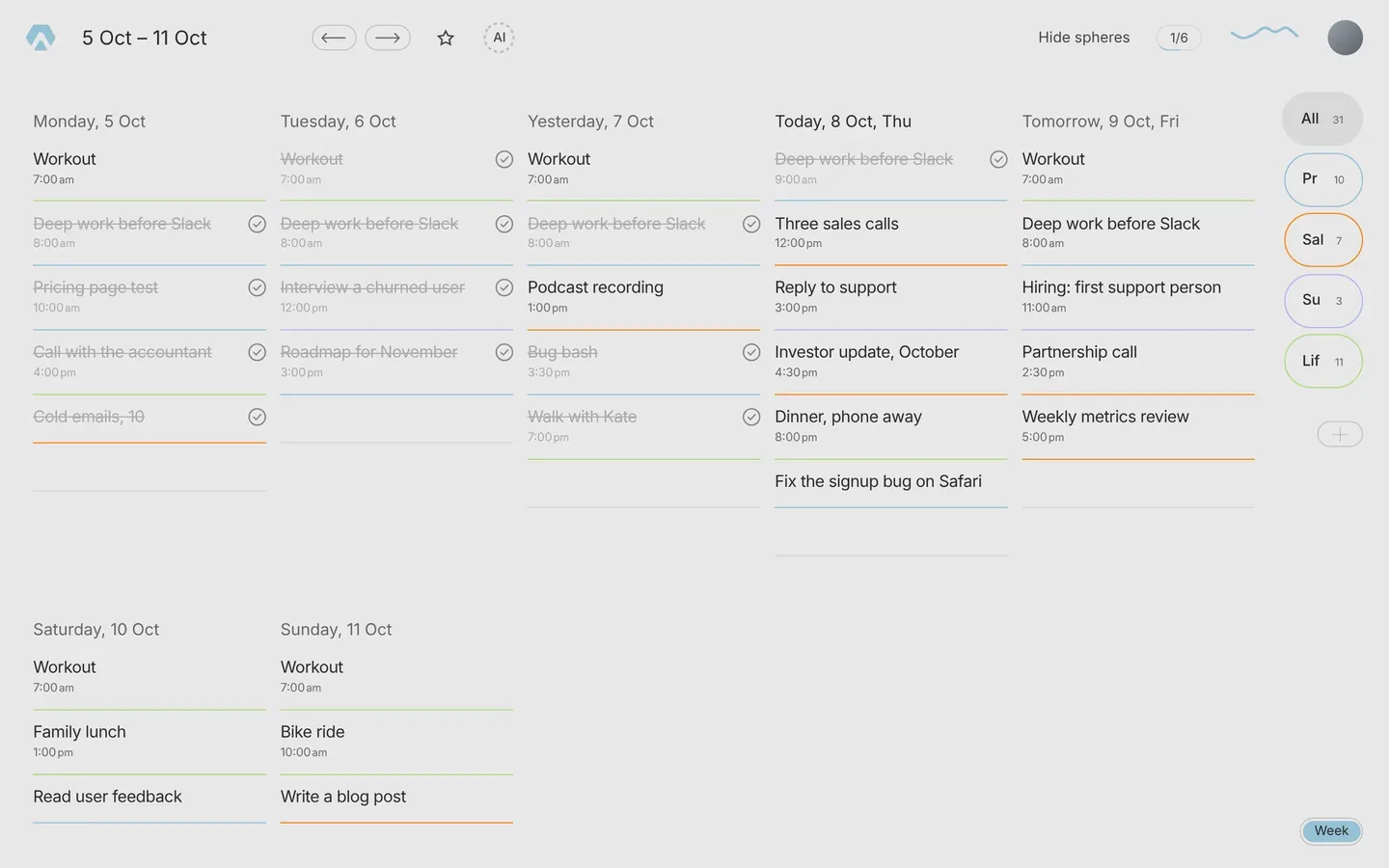This screenshot has height=868, width=1389.
Task: Click Hide spheres
Action: pos(1083,38)
